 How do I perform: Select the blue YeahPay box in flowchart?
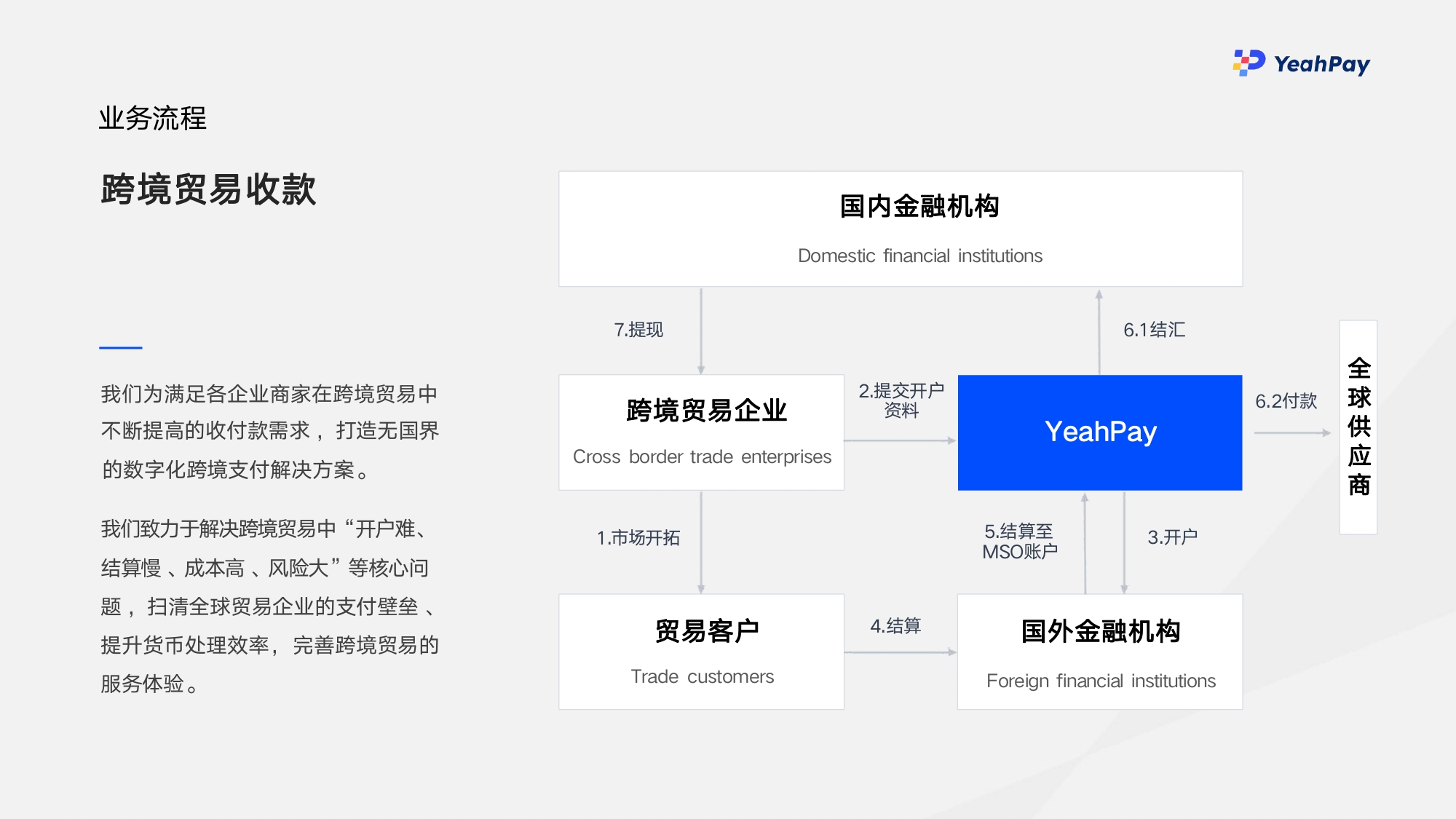pos(1100,432)
